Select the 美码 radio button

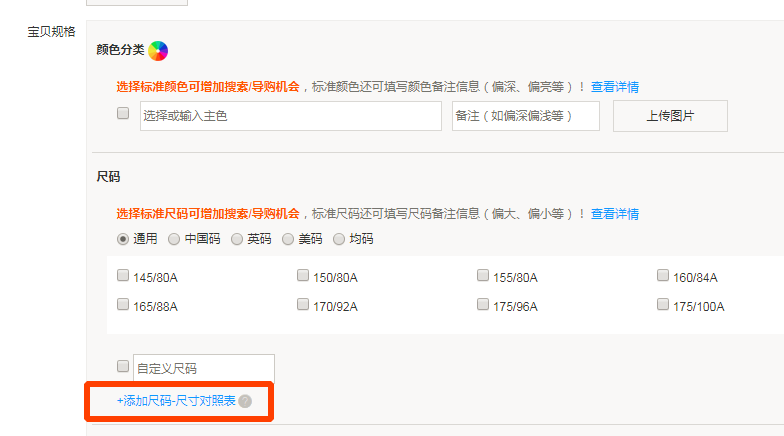tap(288, 239)
